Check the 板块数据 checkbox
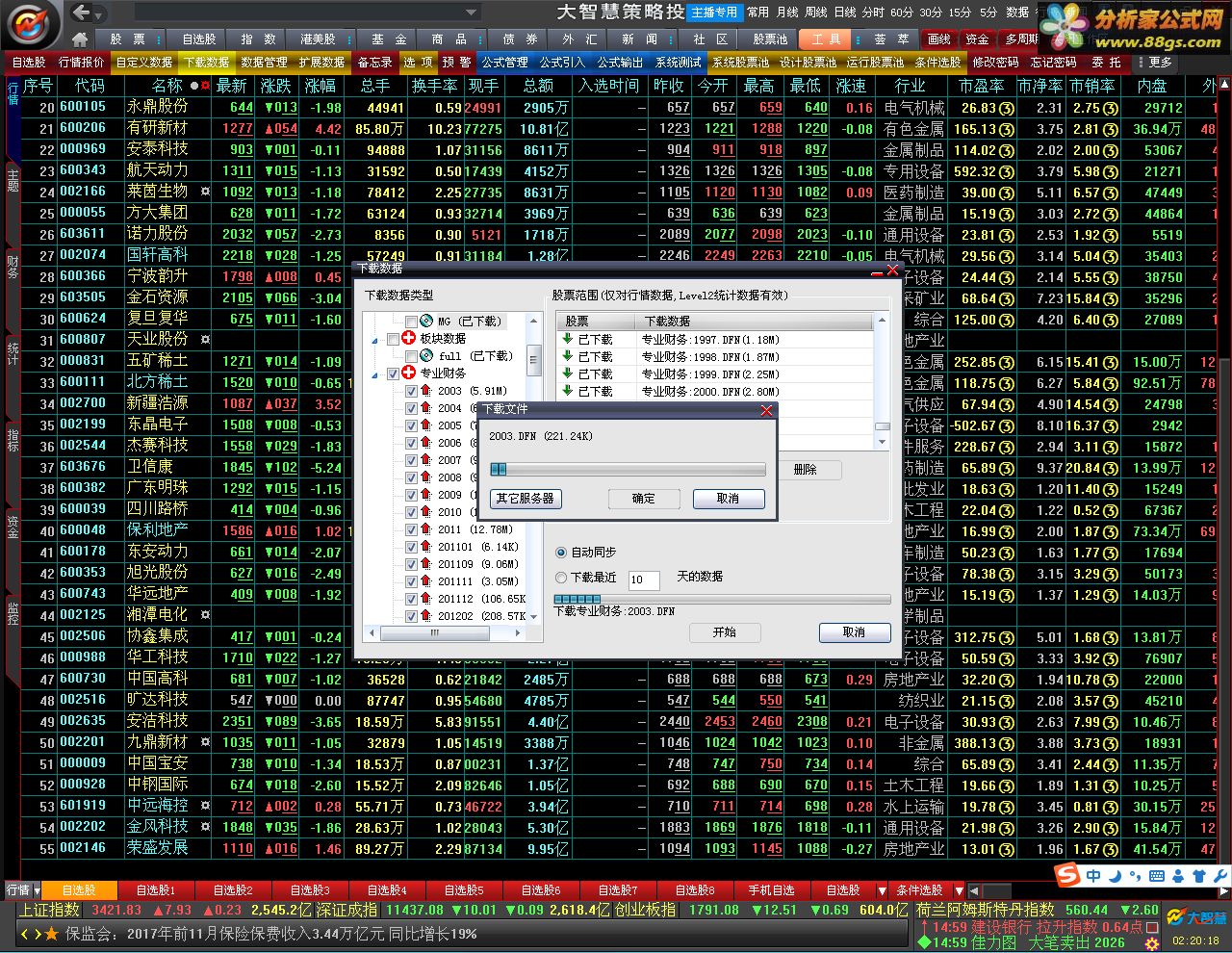Viewport: 1232px width, 953px height. pos(393,339)
